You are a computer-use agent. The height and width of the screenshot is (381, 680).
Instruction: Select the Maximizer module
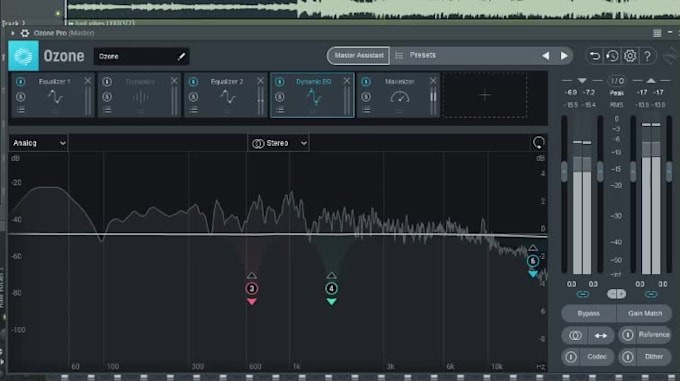point(399,95)
